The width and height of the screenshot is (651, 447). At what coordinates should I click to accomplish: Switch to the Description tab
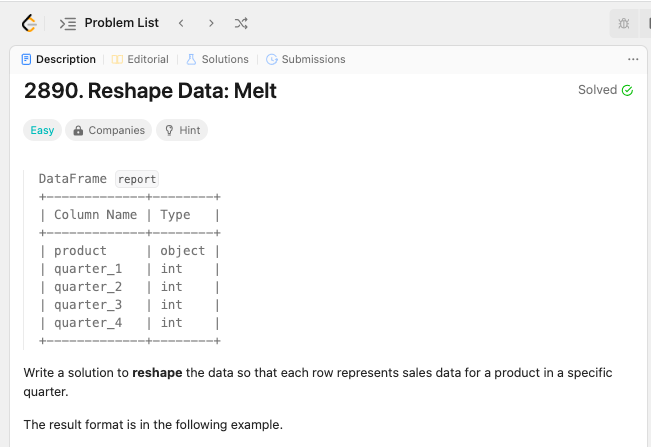[x=58, y=59]
